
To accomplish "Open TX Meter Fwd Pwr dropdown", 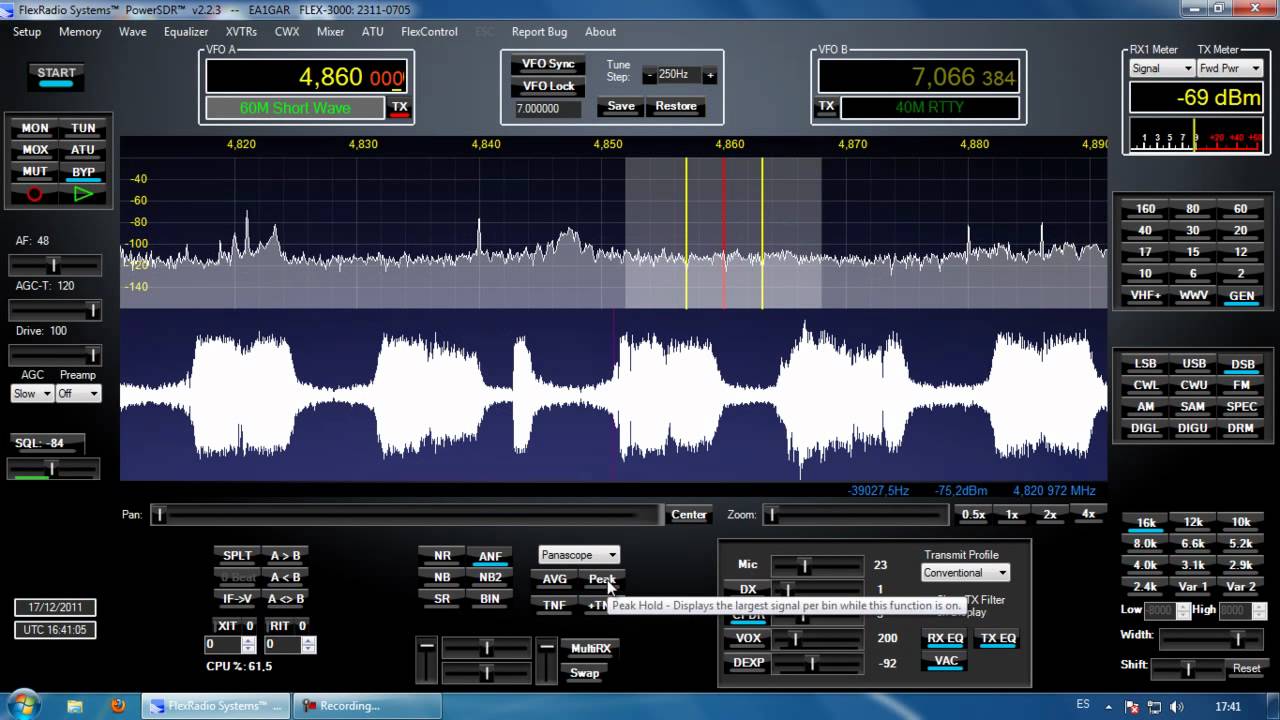I will [1230, 69].
